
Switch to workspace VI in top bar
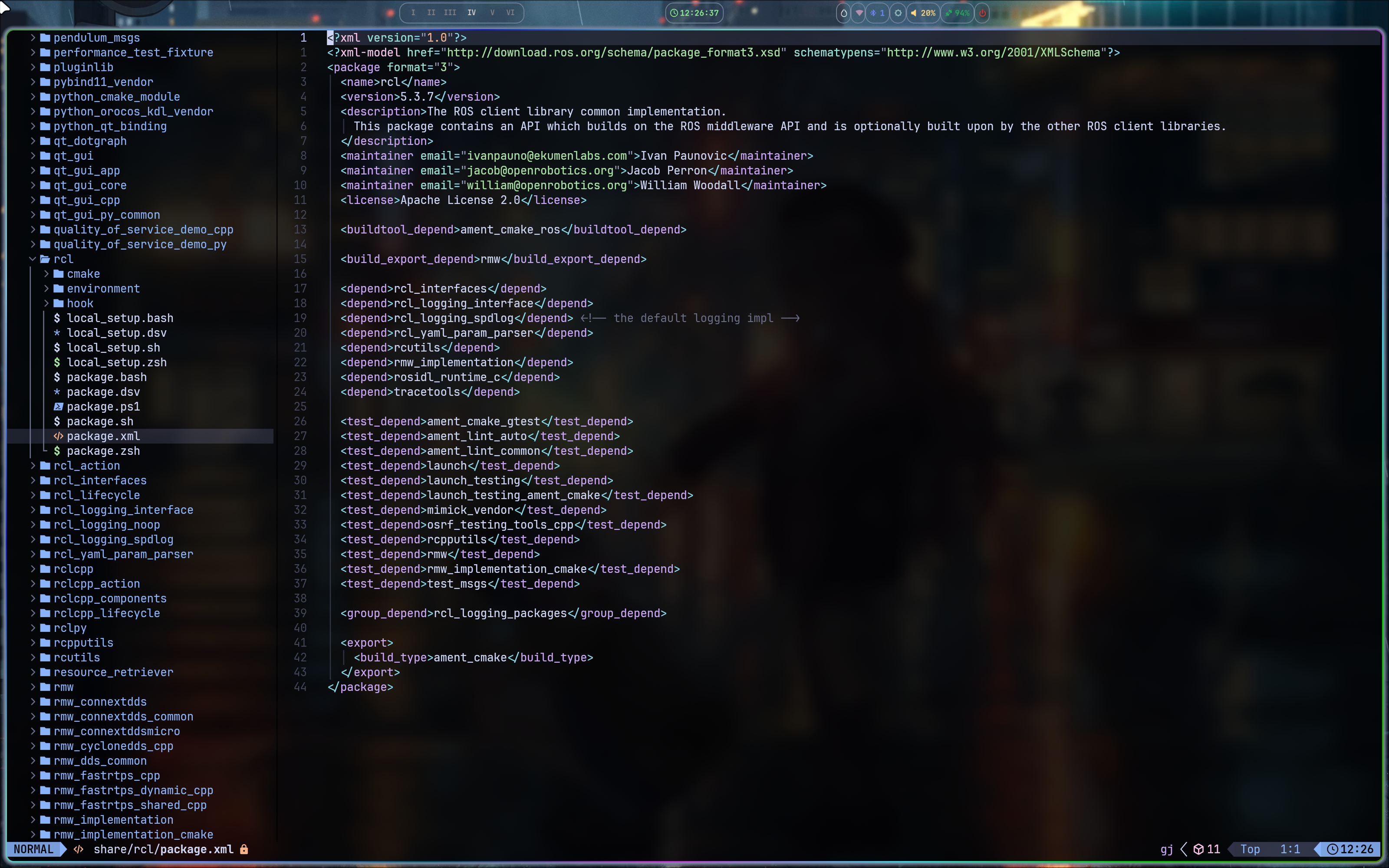click(510, 13)
